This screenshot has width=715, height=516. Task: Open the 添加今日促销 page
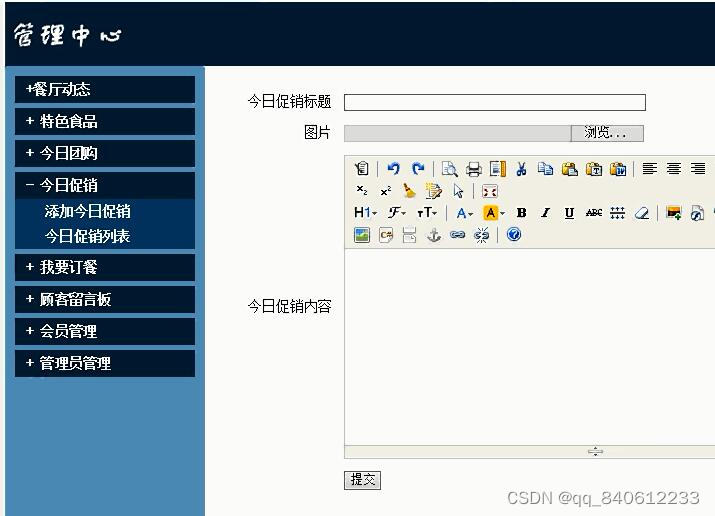tap(88, 211)
